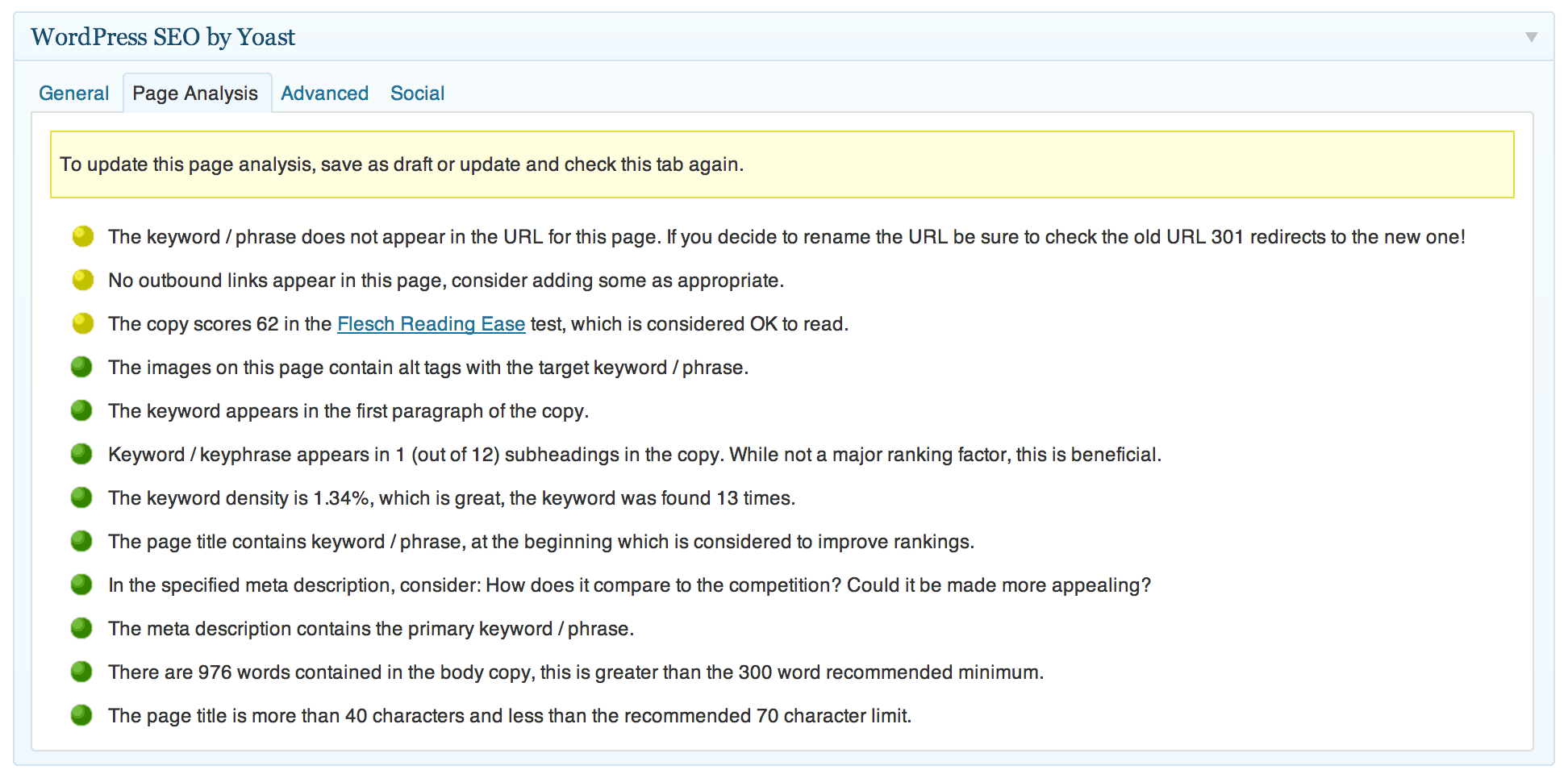Click green dot for 976 words result

[x=81, y=672]
